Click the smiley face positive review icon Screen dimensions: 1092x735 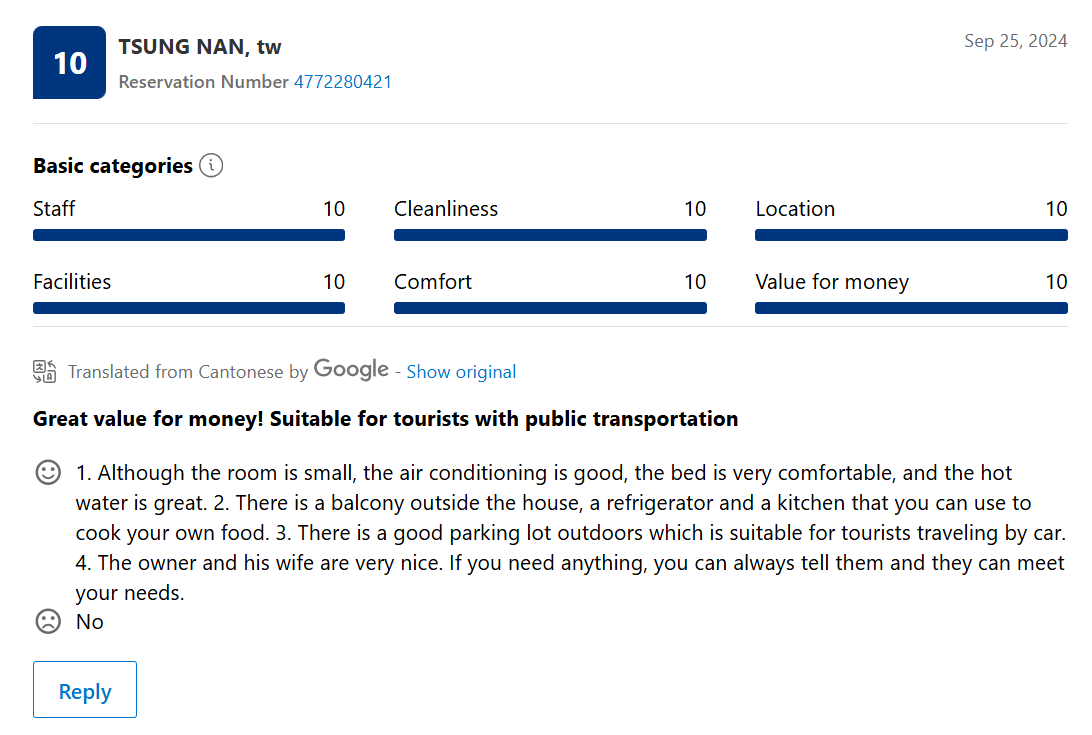[48, 472]
